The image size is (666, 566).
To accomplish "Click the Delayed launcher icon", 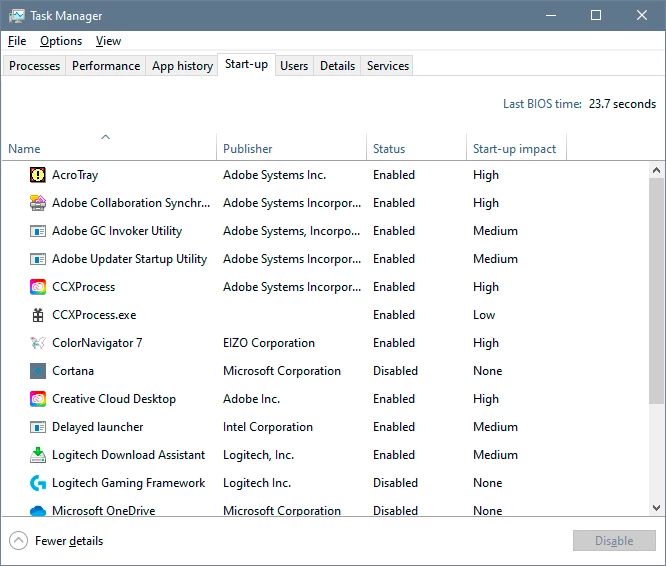I will pos(38,427).
